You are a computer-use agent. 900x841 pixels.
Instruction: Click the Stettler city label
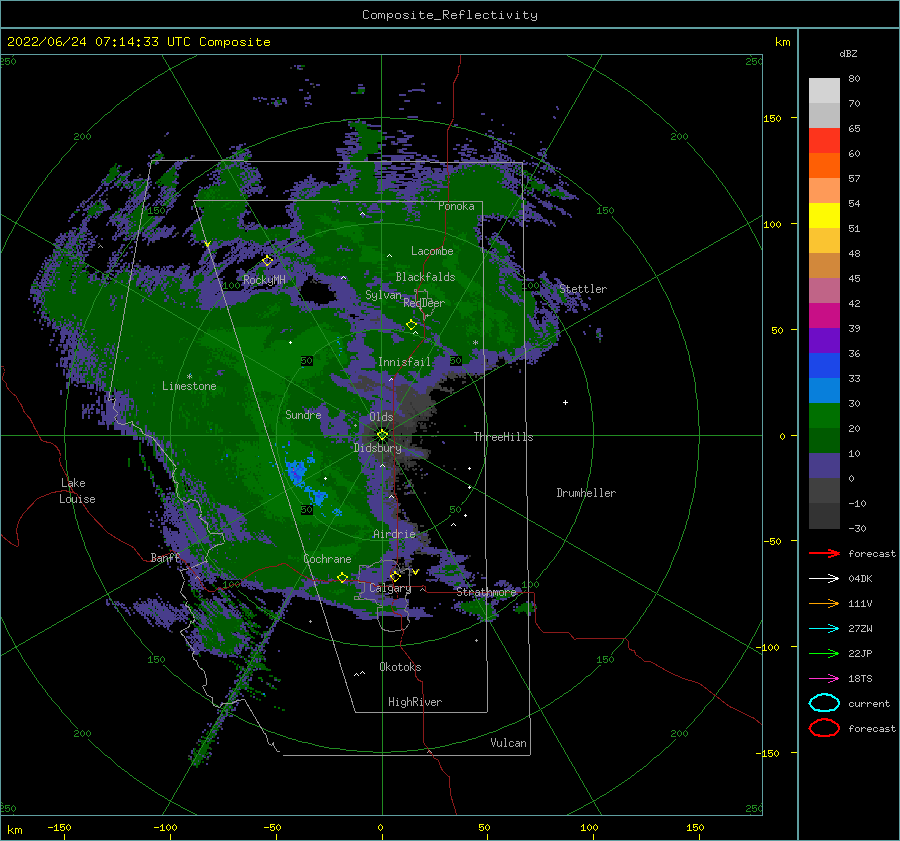pyautogui.click(x=583, y=289)
